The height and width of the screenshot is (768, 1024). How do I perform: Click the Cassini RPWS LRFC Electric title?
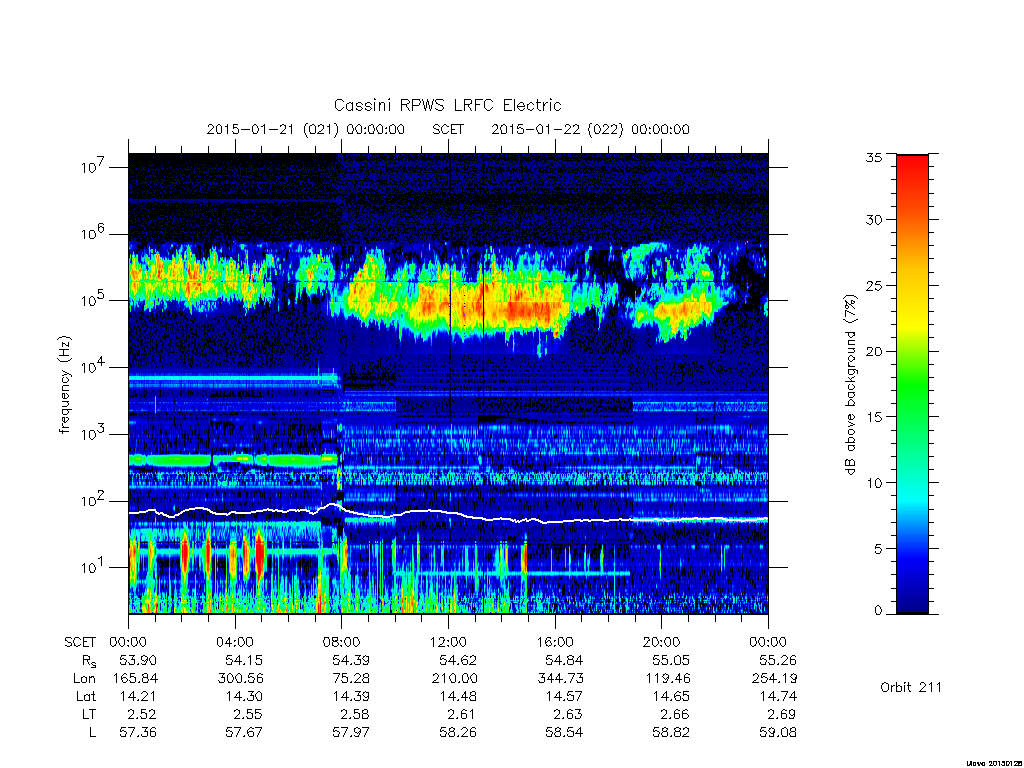point(447,105)
